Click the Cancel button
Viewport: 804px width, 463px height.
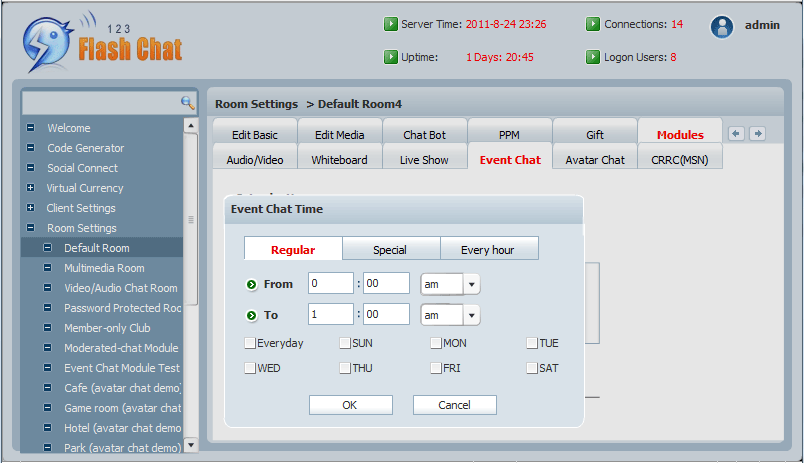[454, 405]
